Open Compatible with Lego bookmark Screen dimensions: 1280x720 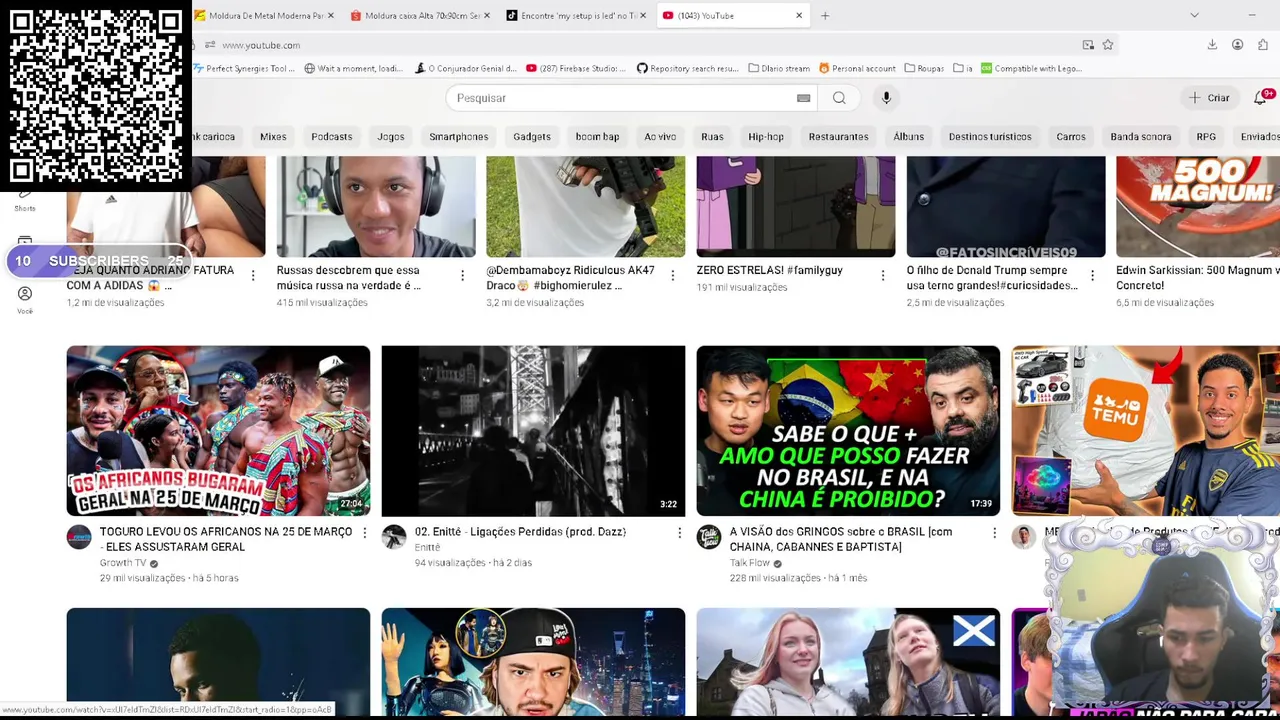(x=1032, y=69)
